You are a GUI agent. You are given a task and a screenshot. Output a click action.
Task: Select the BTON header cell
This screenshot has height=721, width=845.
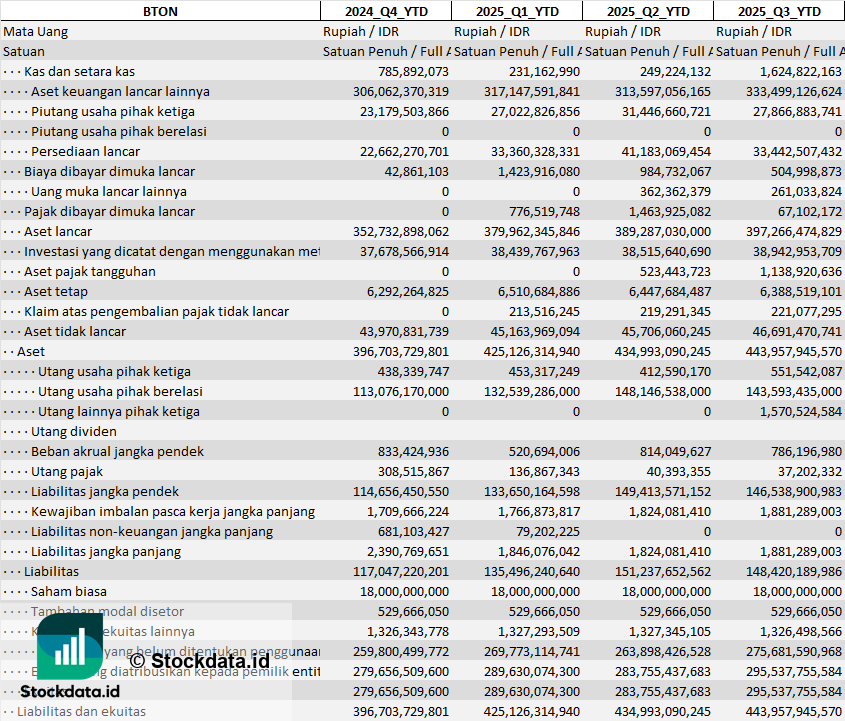[160, 11]
